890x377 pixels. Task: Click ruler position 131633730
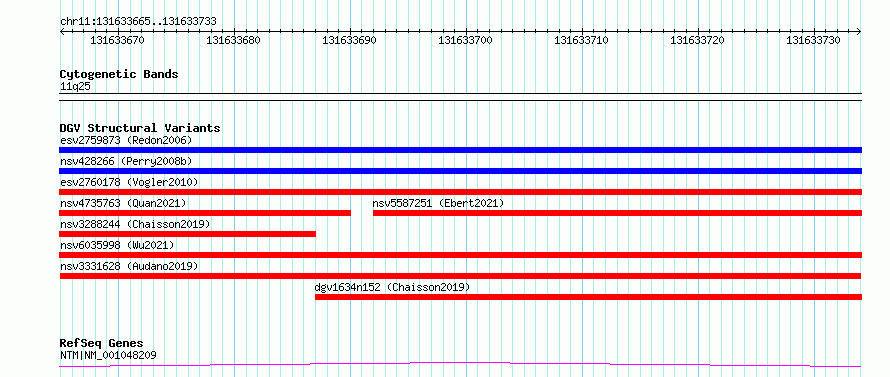813,40
